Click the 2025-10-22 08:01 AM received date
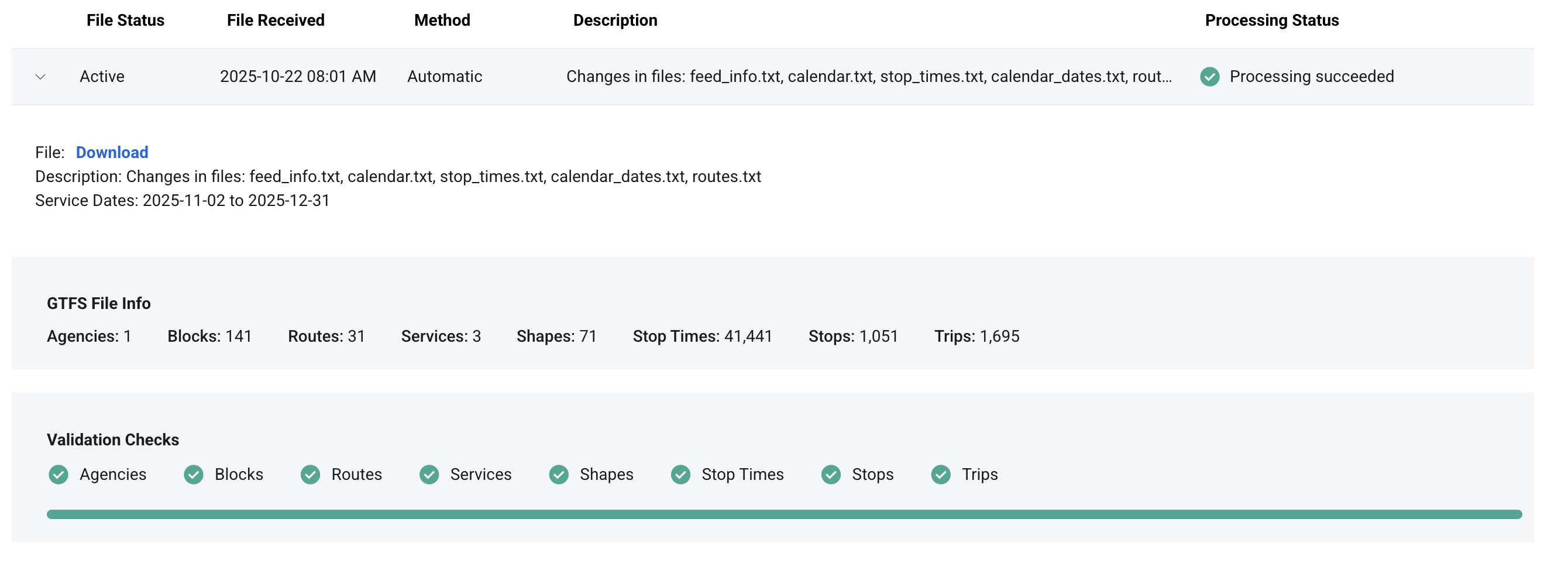The height and width of the screenshot is (577, 1568). [x=298, y=77]
